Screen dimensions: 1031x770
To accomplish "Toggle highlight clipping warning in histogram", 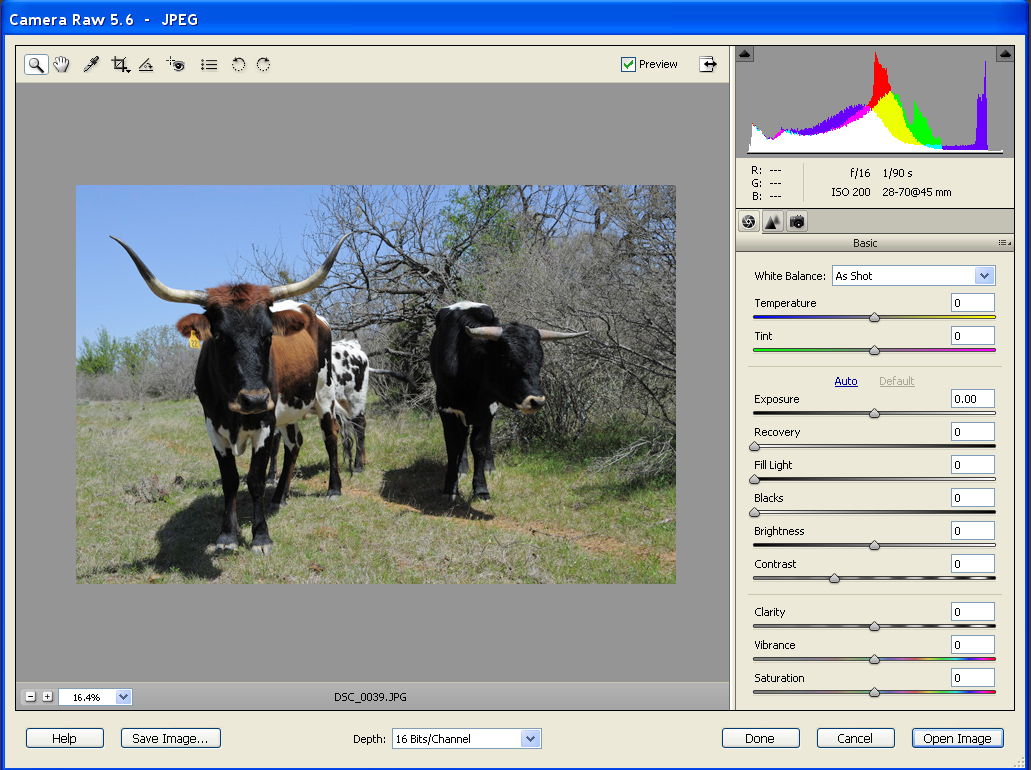I will coord(1005,54).
